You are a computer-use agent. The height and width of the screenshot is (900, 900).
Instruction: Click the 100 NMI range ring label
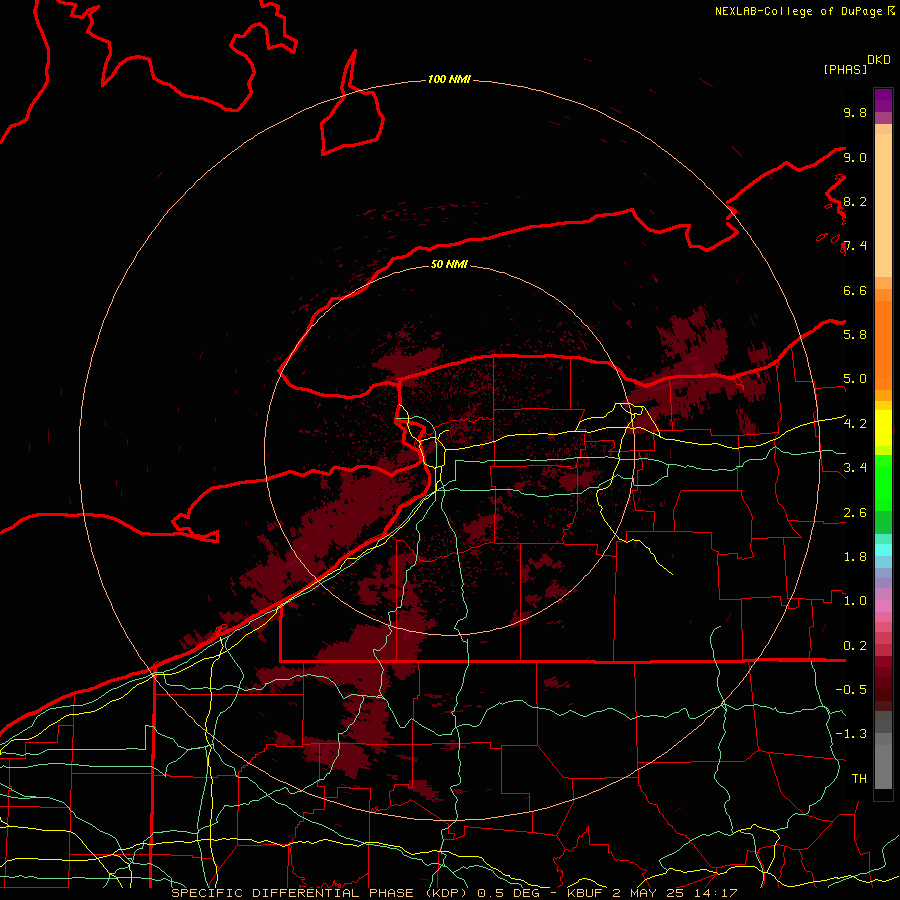click(449, 79)
